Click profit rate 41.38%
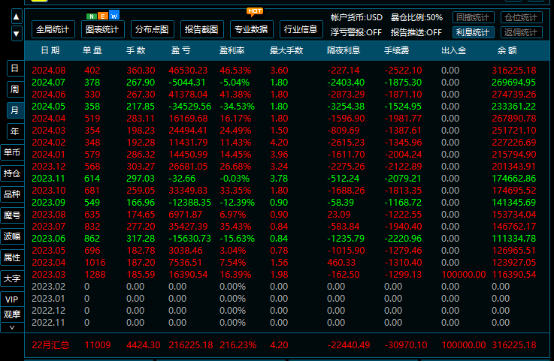 [x=235, y=95]
